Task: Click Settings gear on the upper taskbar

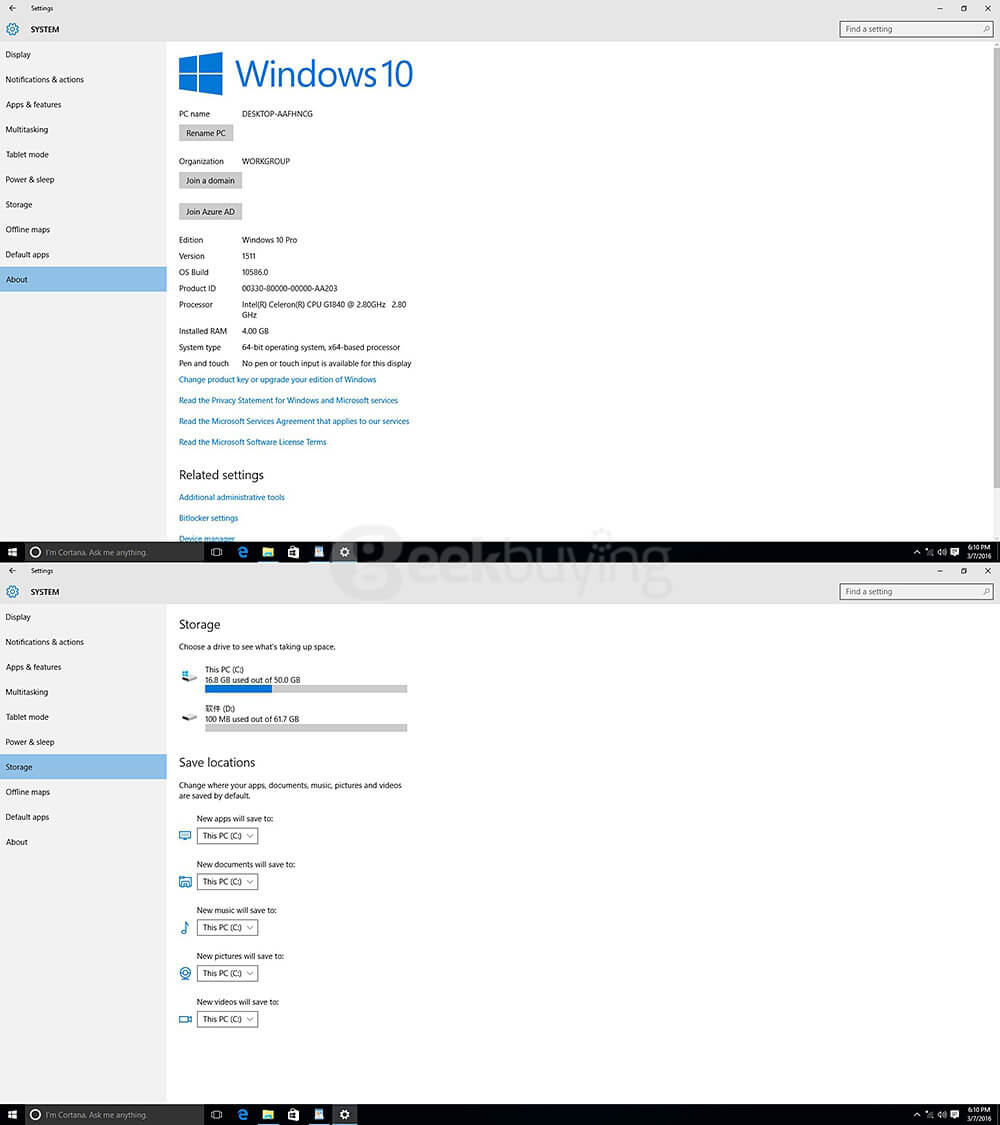Action: 344,552
